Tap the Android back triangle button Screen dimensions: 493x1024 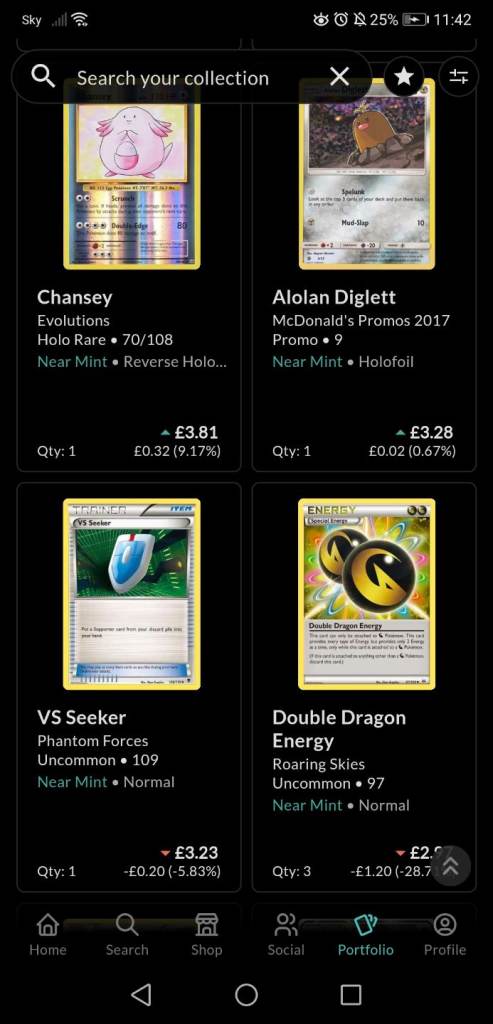pyautogui.click(x=141, y=995)
